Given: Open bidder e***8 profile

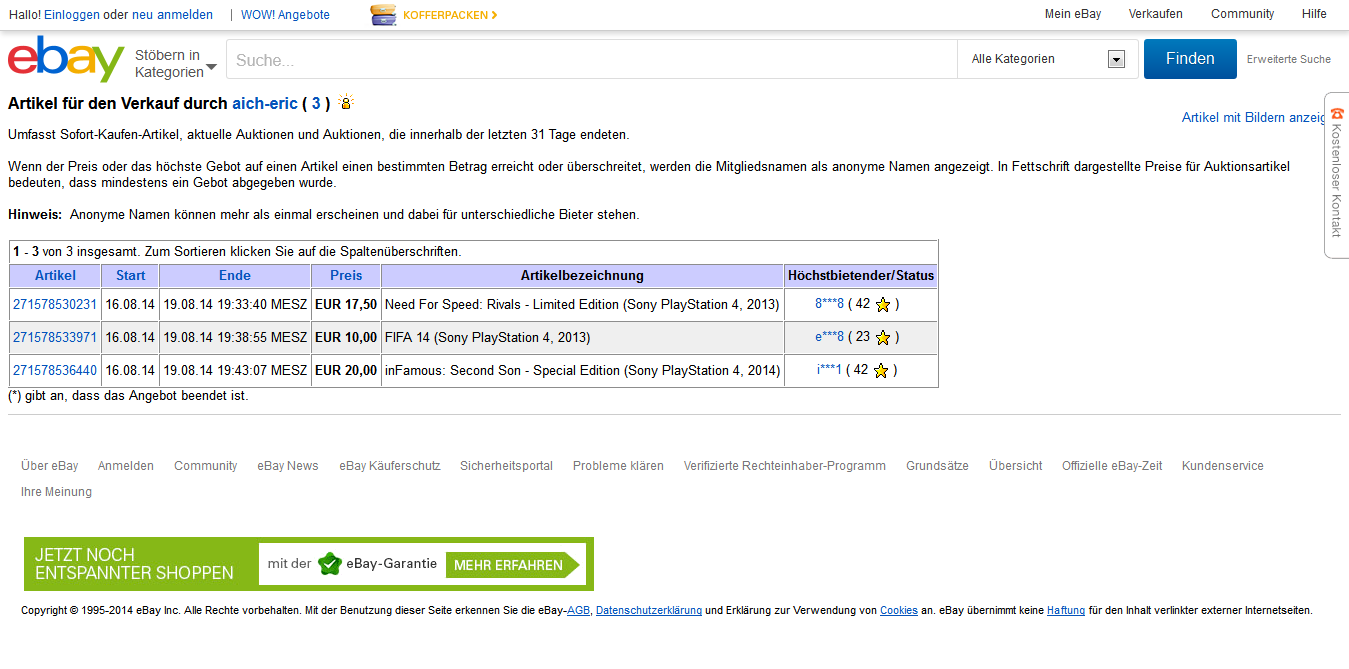Looking at the screenshot, I should point(830,338).
